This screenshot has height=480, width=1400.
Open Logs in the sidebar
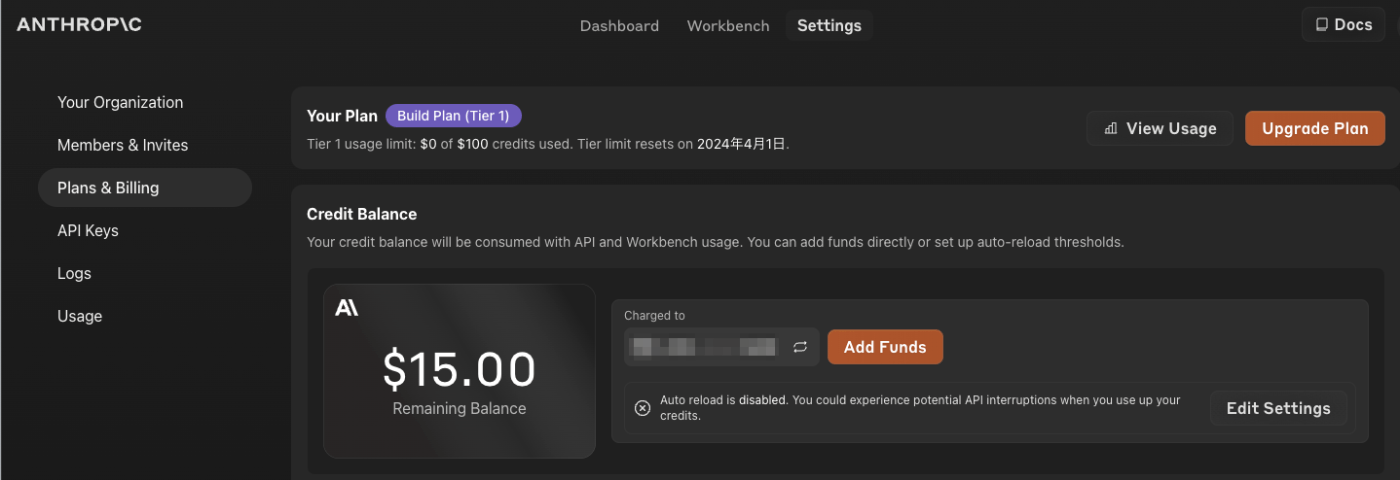[74, 273]
